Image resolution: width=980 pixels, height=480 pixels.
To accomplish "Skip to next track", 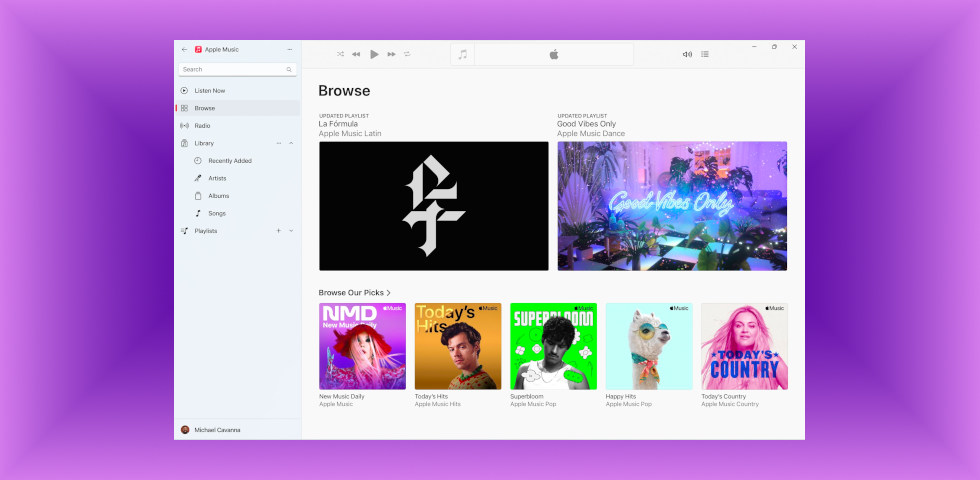I will 391,54.
